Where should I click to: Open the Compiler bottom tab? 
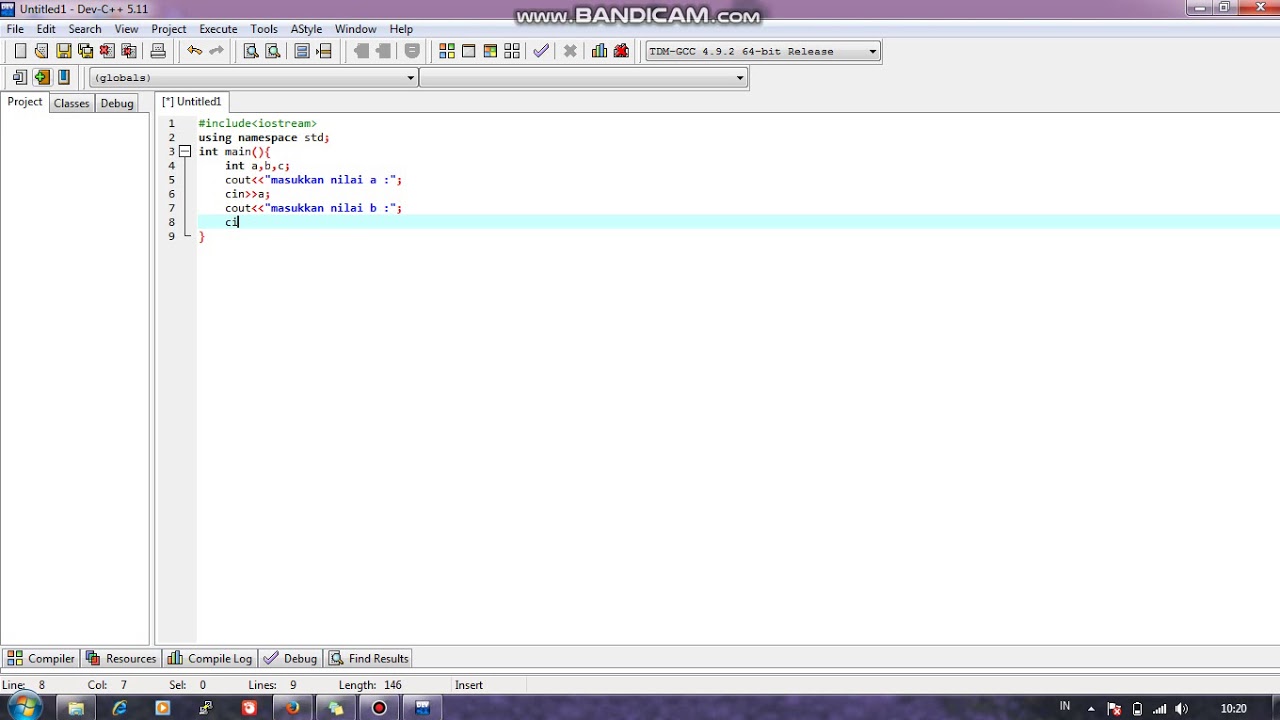coord(41,658)
